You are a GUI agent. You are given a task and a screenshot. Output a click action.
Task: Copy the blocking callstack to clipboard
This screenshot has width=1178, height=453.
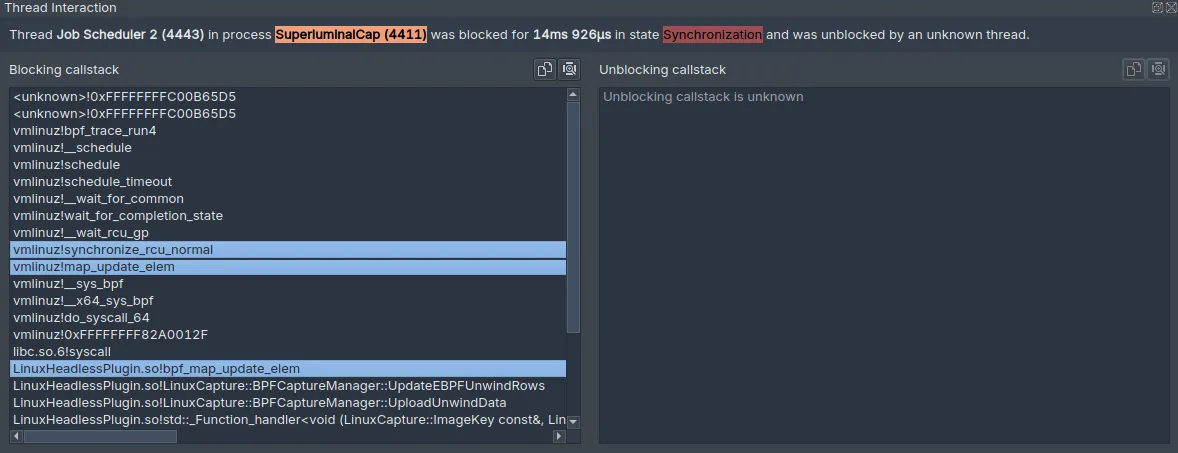pos(545,69)
